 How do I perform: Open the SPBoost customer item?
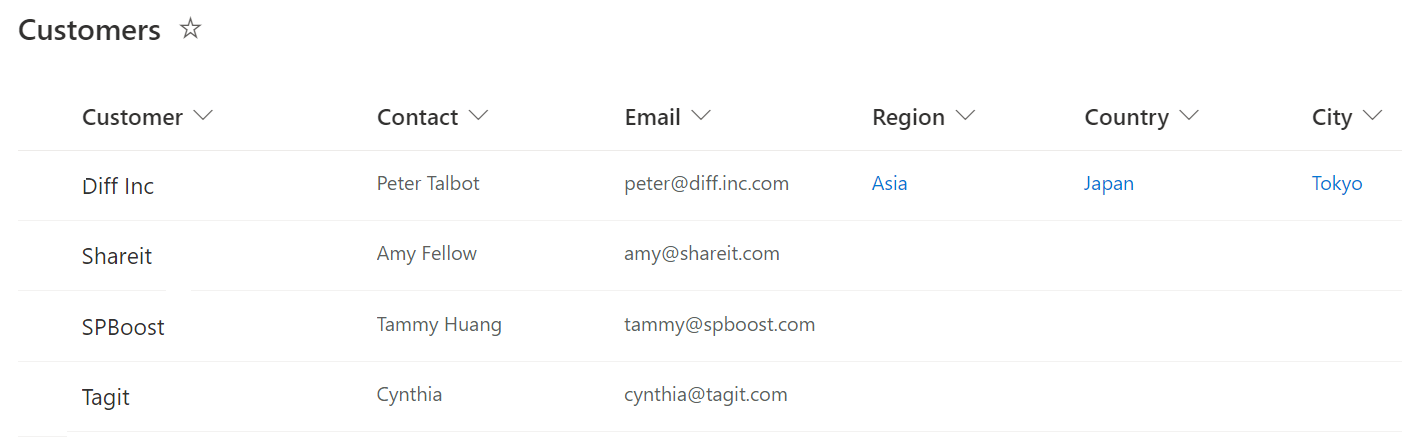[122, 327]
